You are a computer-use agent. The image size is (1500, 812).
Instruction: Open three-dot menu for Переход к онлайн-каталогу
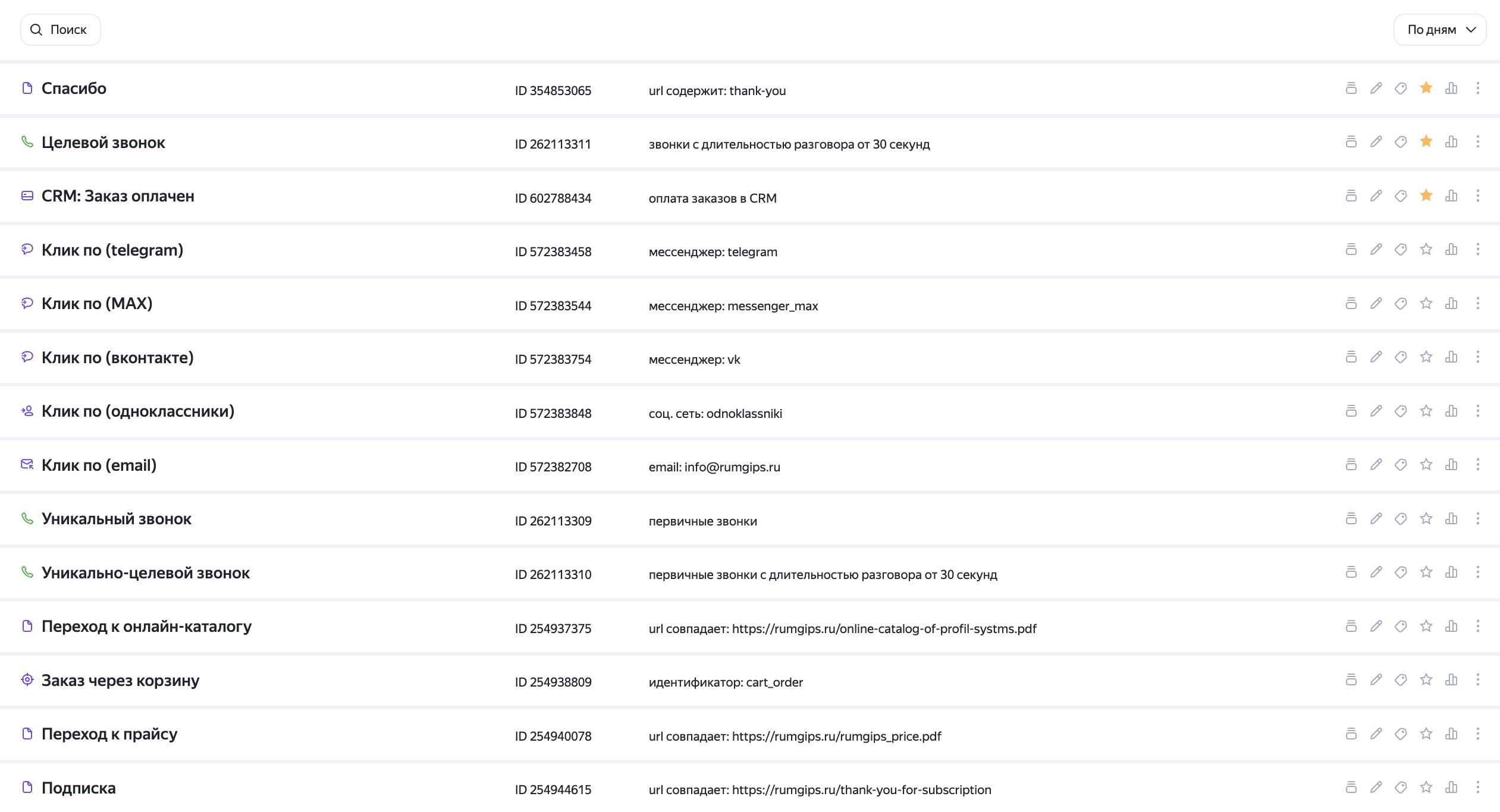[1477, 626]
